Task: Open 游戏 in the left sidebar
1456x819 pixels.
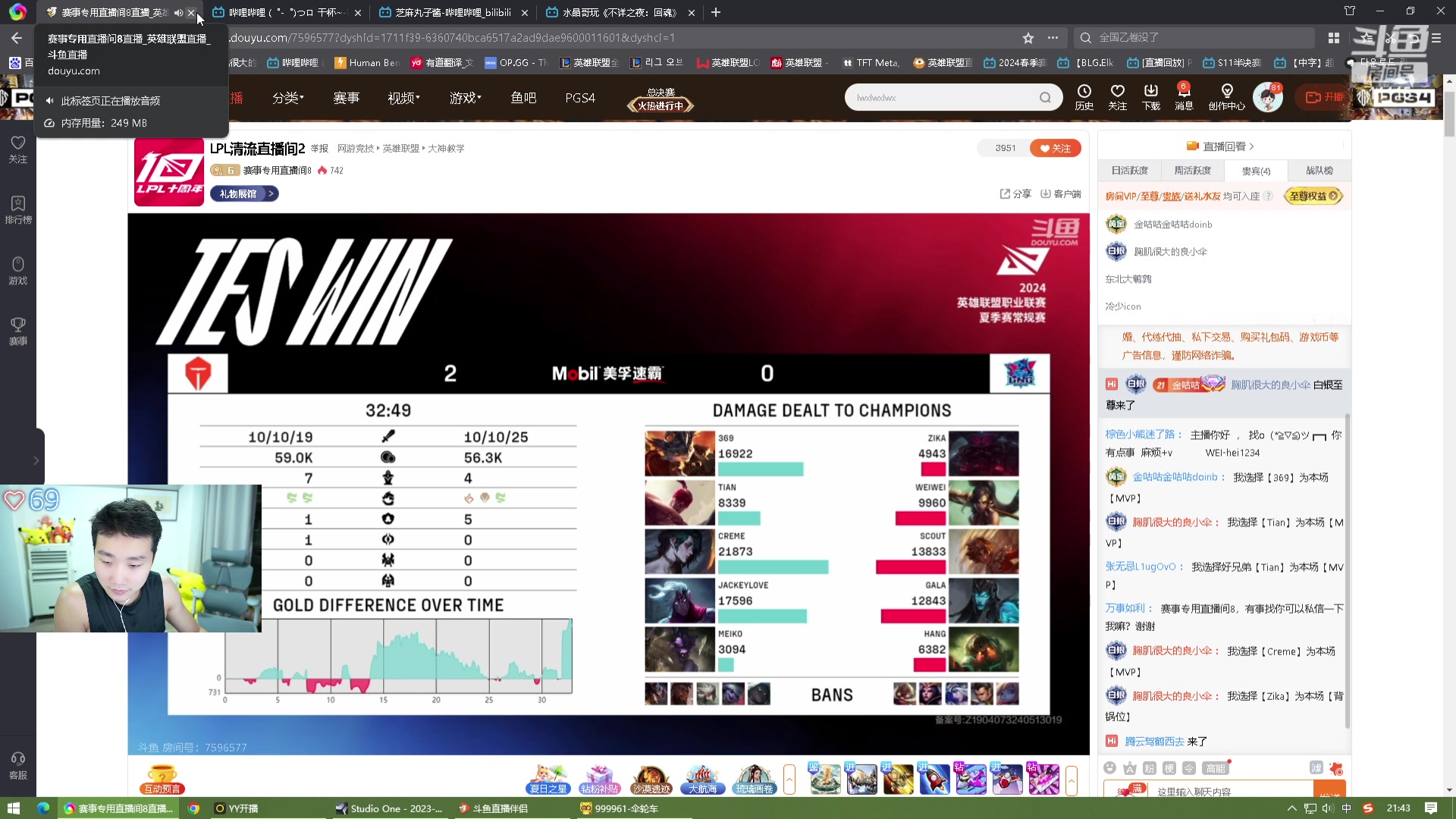Action: [18, 271]
